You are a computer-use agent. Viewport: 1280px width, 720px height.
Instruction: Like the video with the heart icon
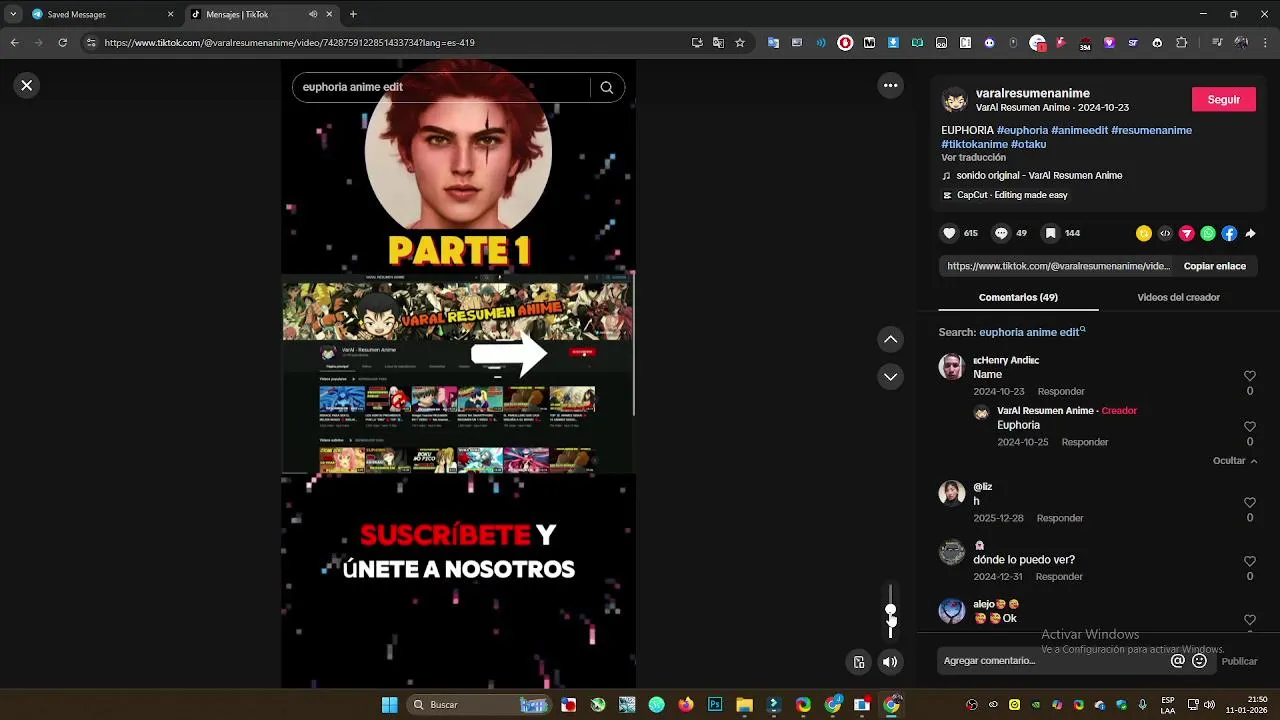949,233
